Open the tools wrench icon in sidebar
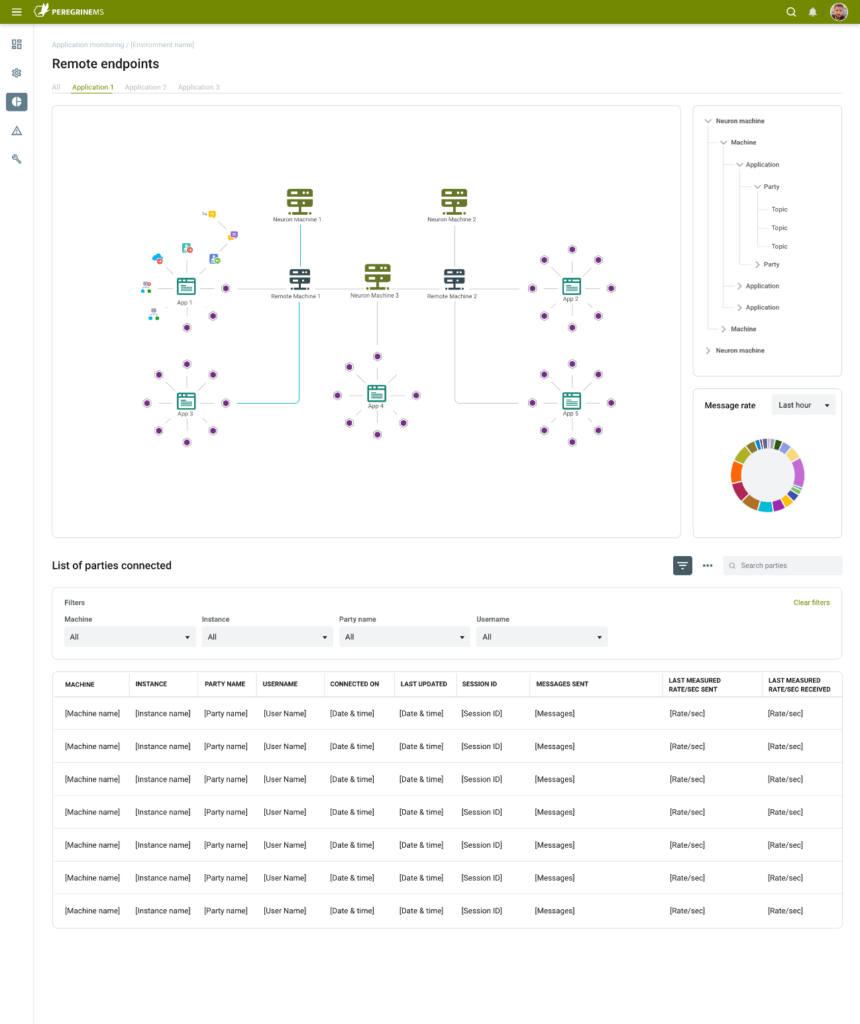 coord(16,158)
